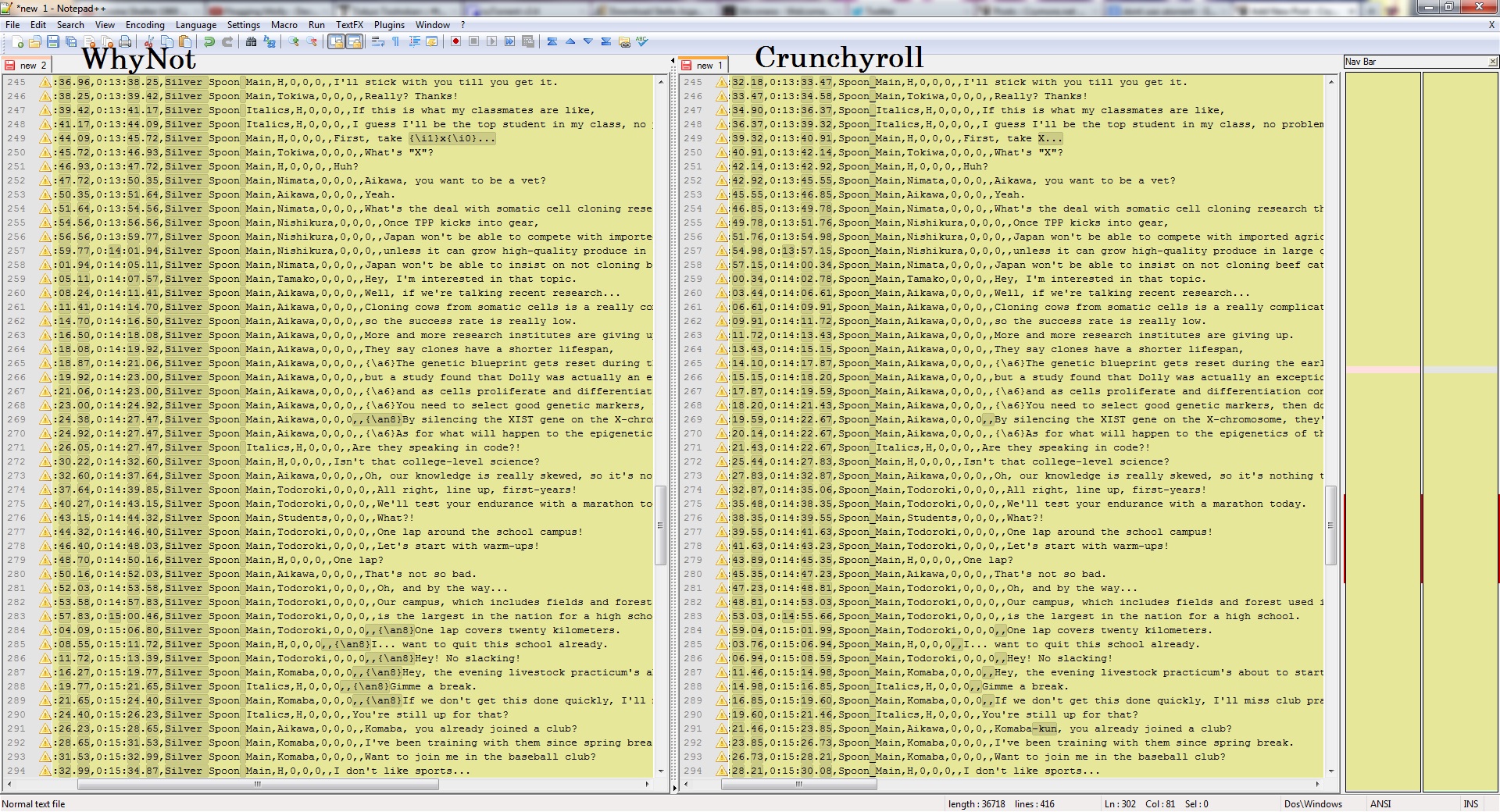
Task: Click the macro Playback icon
Action: tap(491, 41)
